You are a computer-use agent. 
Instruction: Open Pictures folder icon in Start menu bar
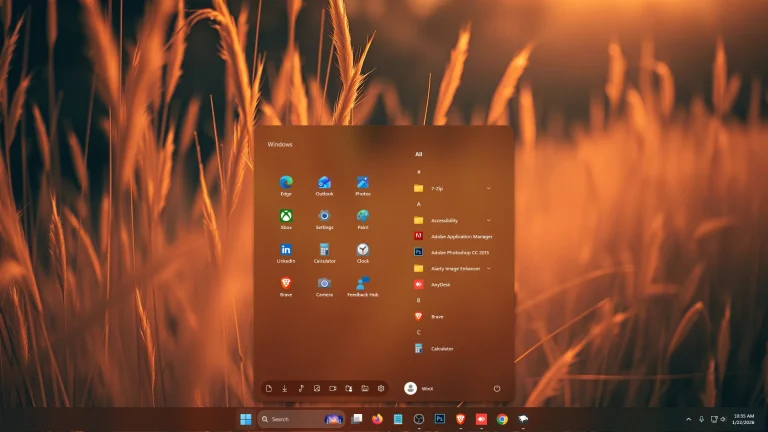[317, 388]
